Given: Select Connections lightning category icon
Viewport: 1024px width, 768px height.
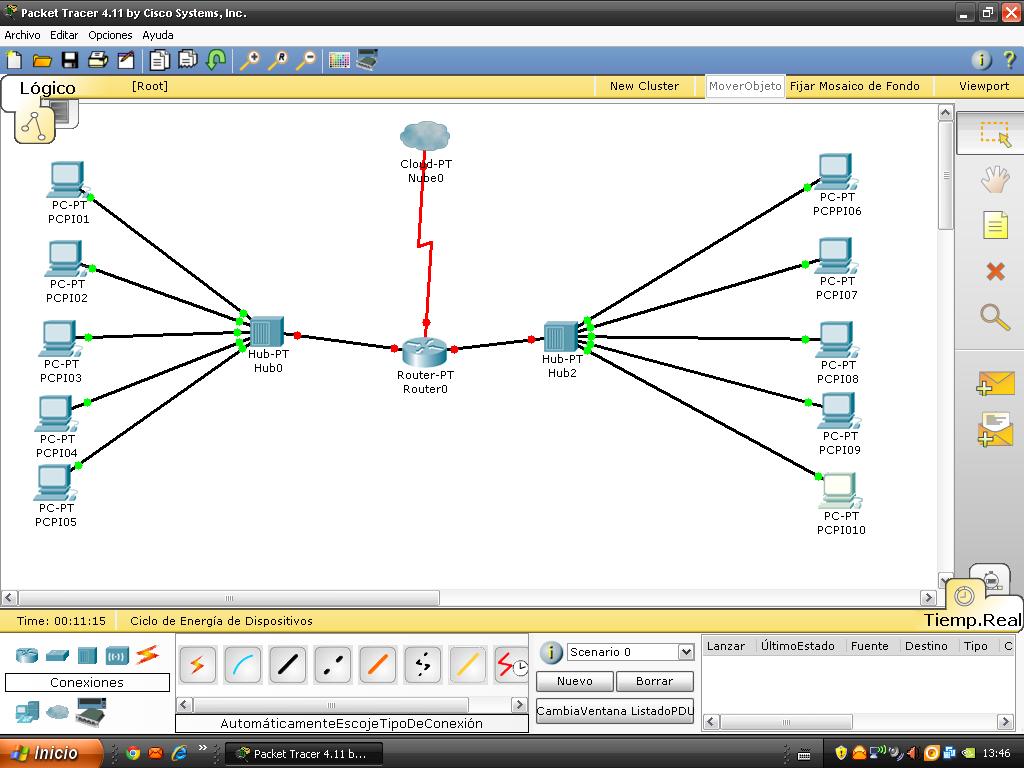Looking at the screenshot, I should [148, 654].
